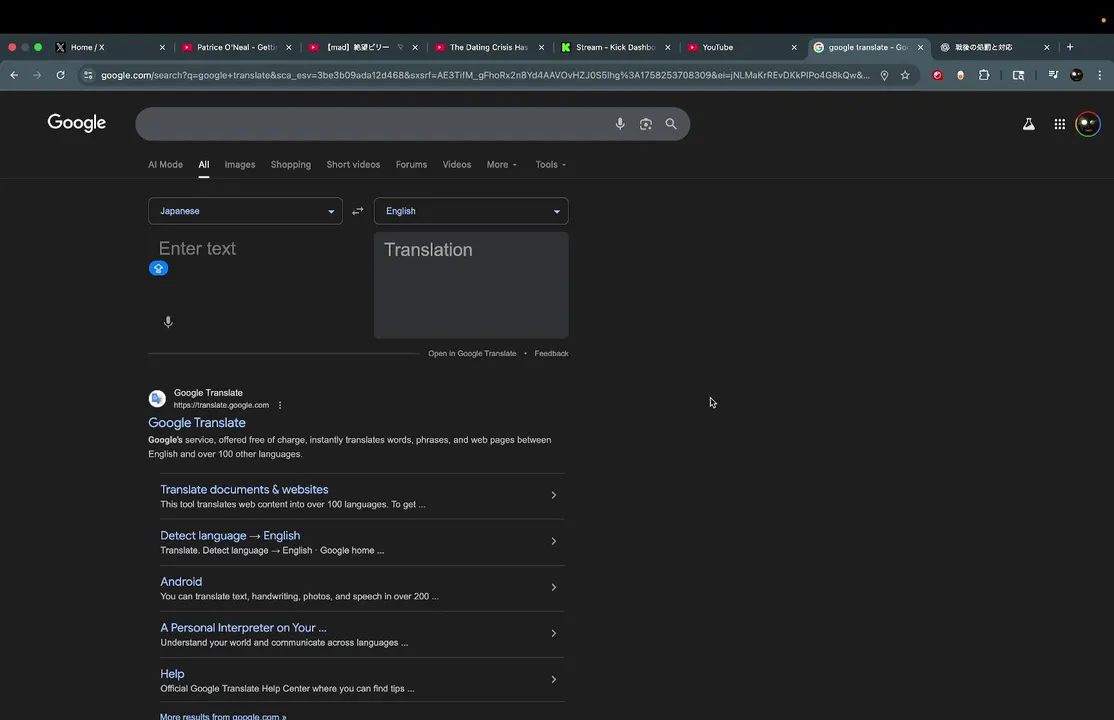Viewport: 1114px width, 720px height.
Task: Select the Short videos tab
Action: [x=353, y=164]
